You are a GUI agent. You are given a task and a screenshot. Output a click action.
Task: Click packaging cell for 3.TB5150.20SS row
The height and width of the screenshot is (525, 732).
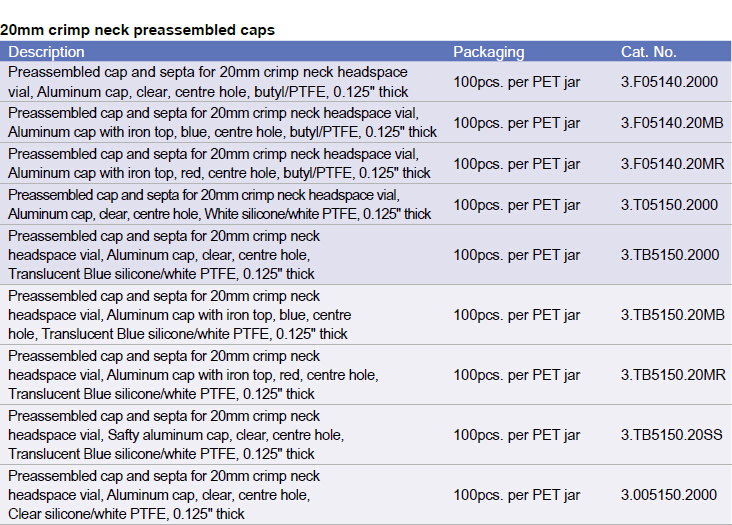coord(516,435)
